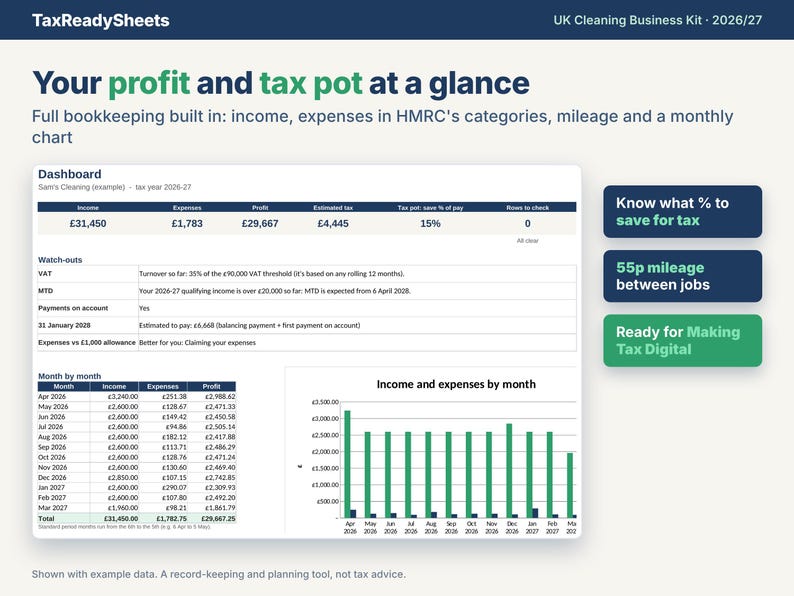Click the 'Month by month' heading
The height and width of the screenshot is (596, 794).
[x=69, y=376]
